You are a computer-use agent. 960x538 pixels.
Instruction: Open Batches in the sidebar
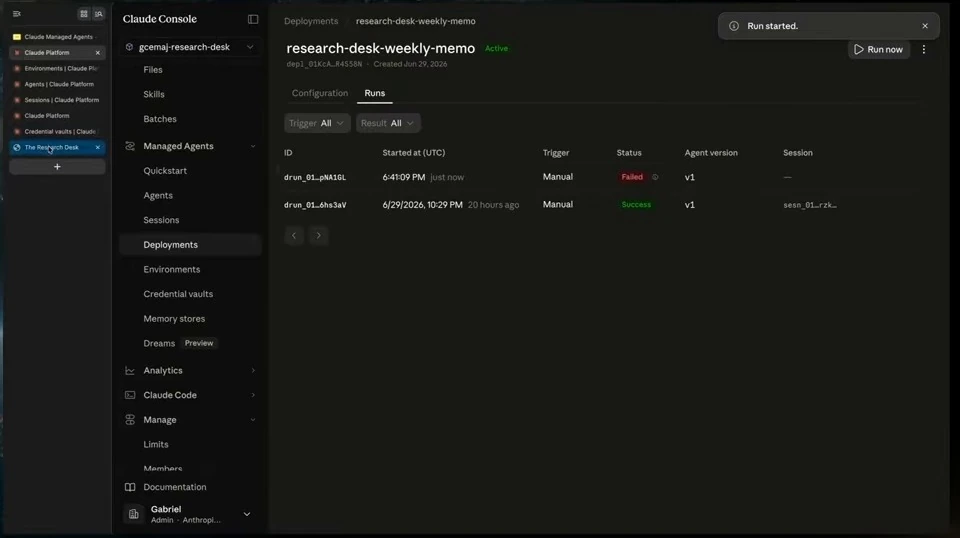point(160,119)
